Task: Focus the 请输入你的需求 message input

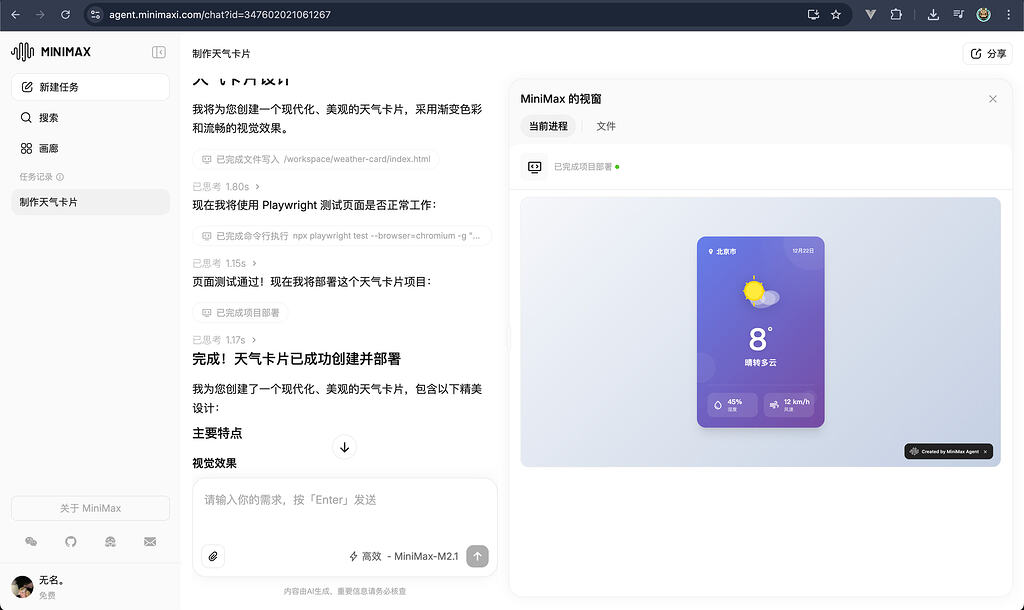Action: 345,500
